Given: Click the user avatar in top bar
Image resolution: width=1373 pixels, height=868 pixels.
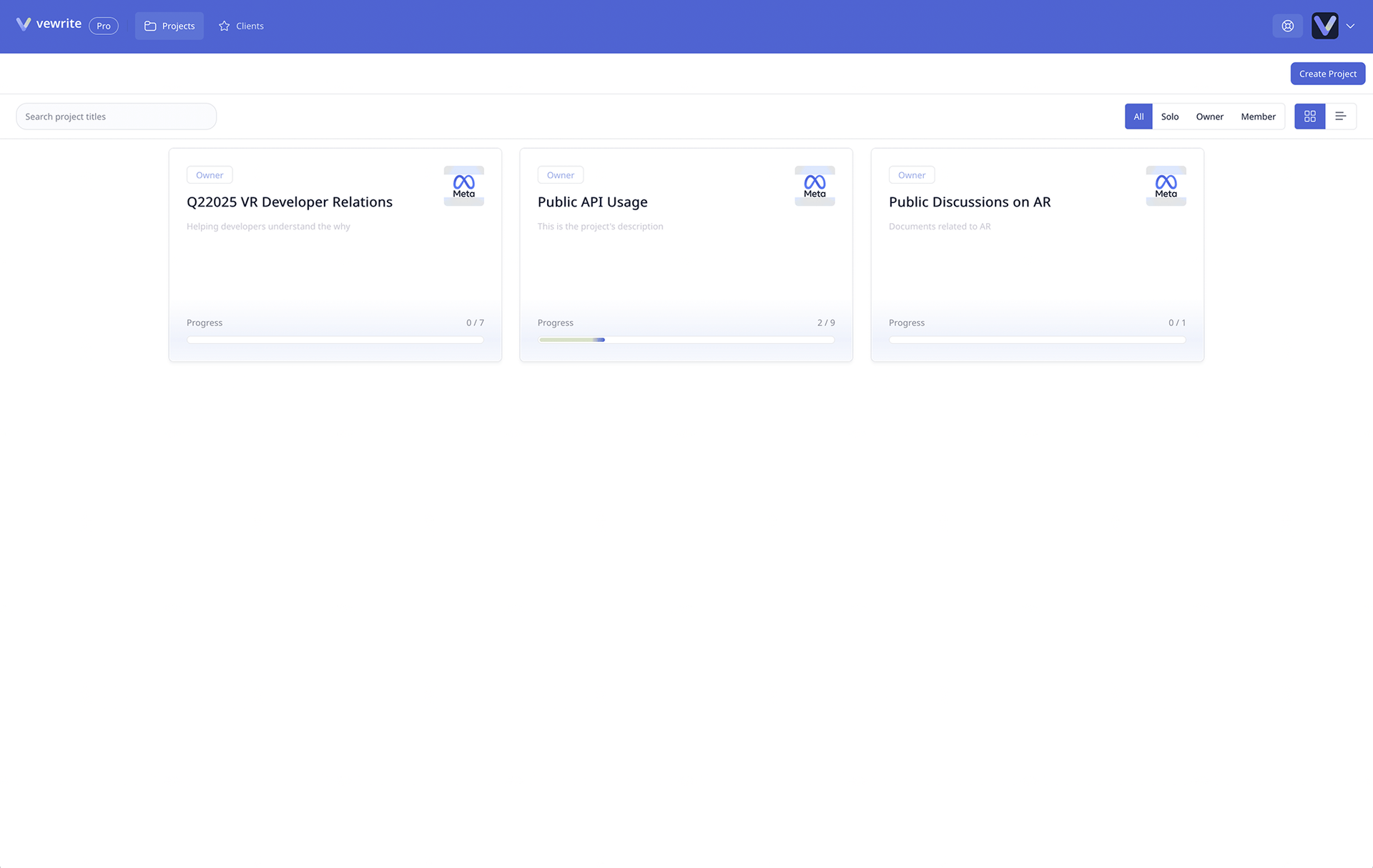Looking at the screenshot, I should pyautogui.click(x=1324, y=26).
